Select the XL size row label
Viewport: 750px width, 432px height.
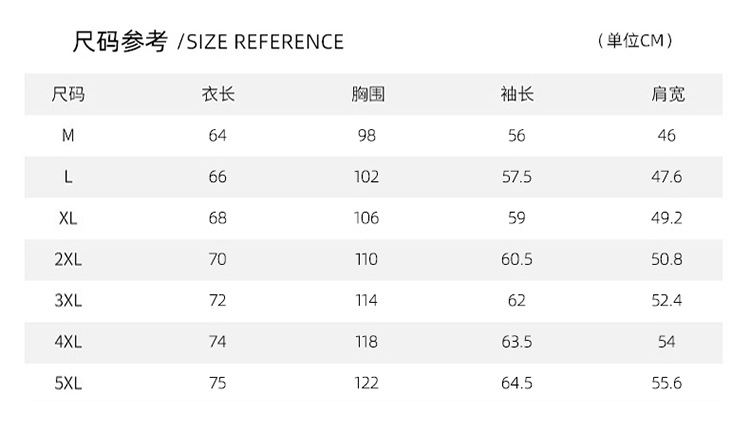[68, 218]
